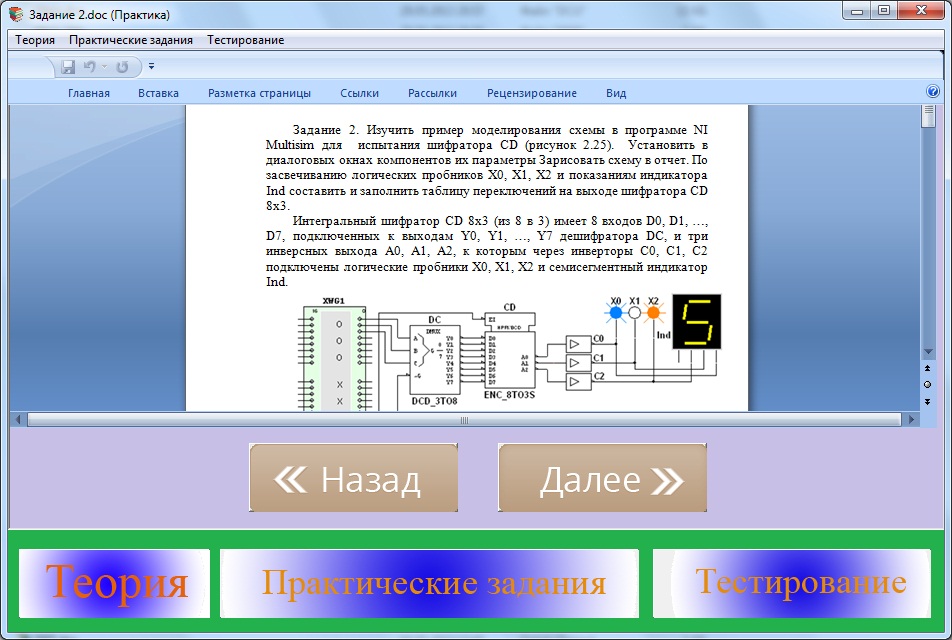Click the blue X0 logic probe in diagram
The height and width of the screenshot is (640, 952).
[x=616, y=312]
